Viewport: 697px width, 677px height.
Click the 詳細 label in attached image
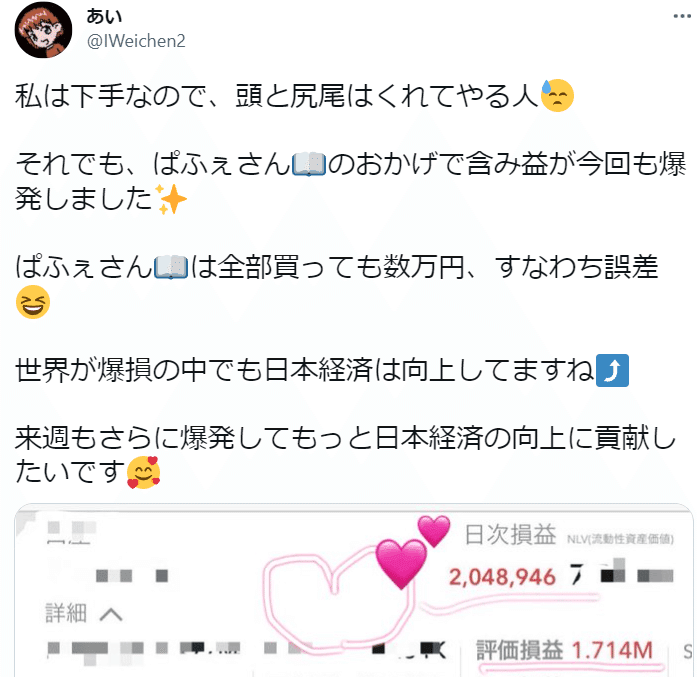tap(66, 613)
